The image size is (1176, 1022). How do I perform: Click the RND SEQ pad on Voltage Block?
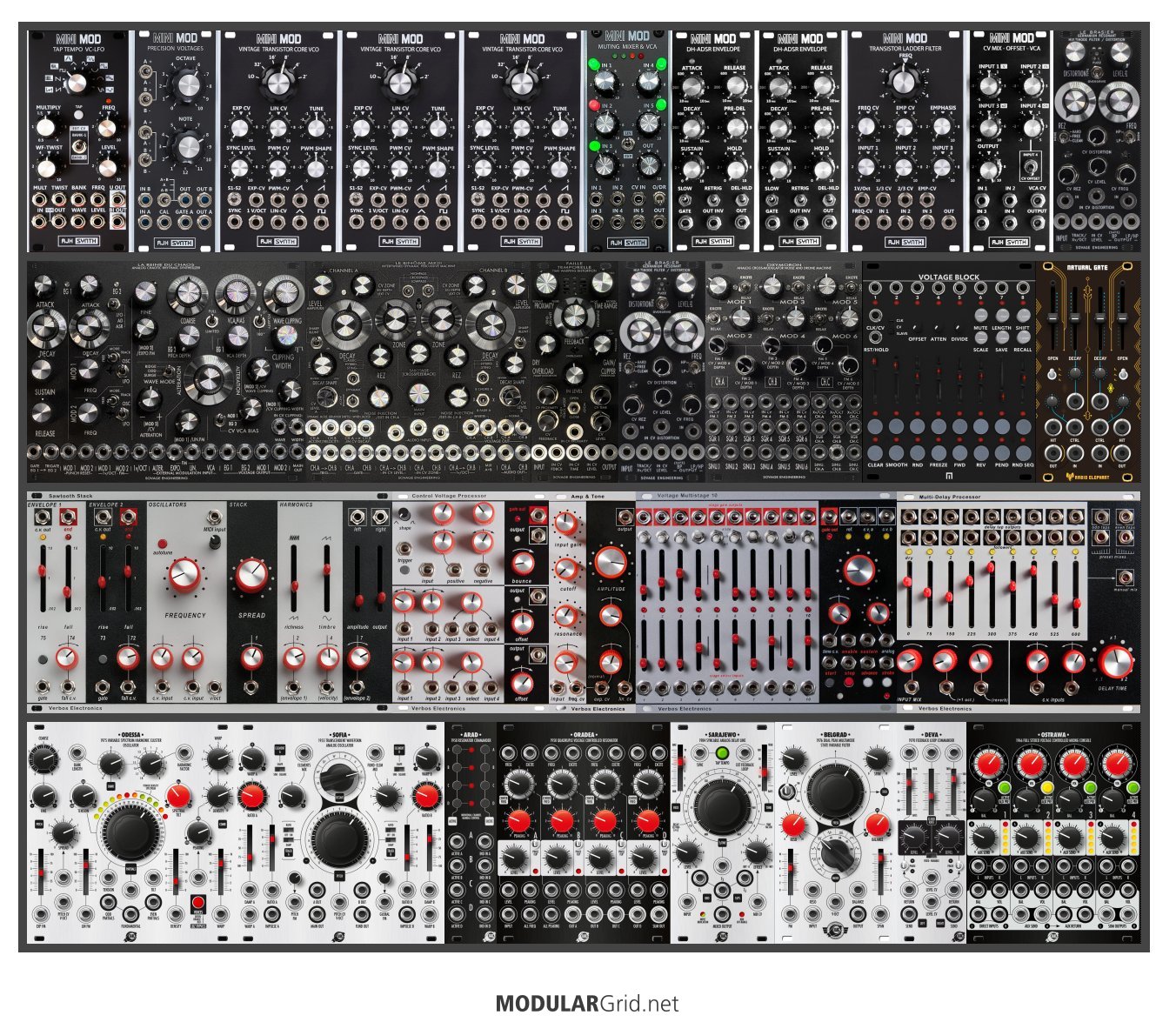click(1023, 452)
